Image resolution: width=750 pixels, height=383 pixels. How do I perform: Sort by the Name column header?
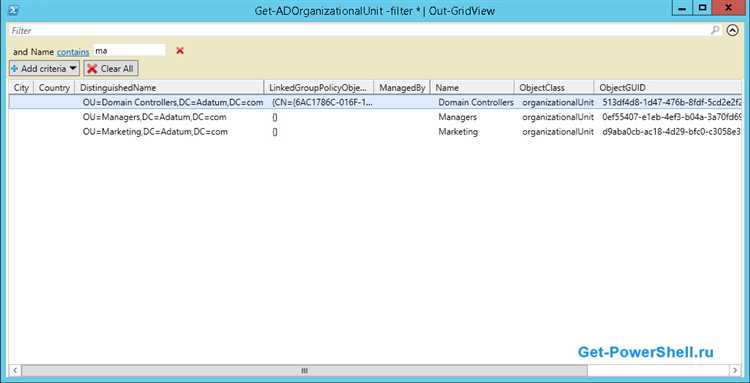tap(472, 88)
